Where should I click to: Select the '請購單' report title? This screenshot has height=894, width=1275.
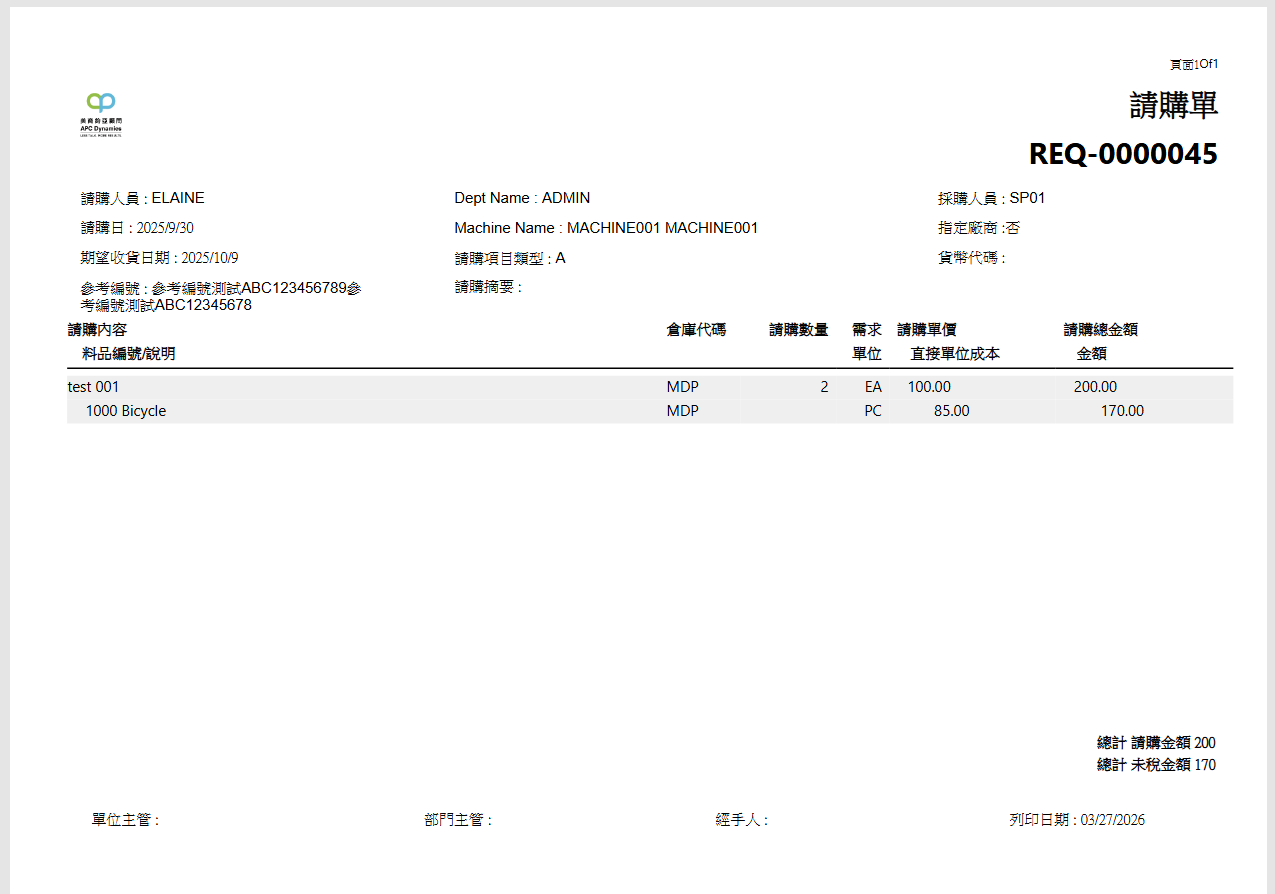(x=1174, y=105)
